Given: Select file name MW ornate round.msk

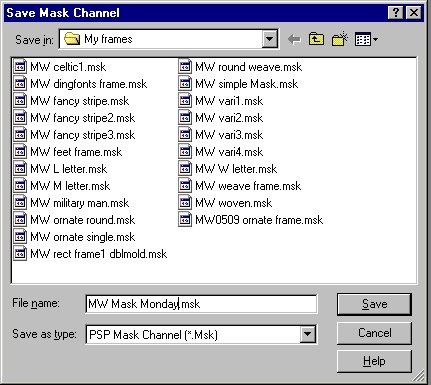Looking at the screenshot, I should click(x=82, y=220).
